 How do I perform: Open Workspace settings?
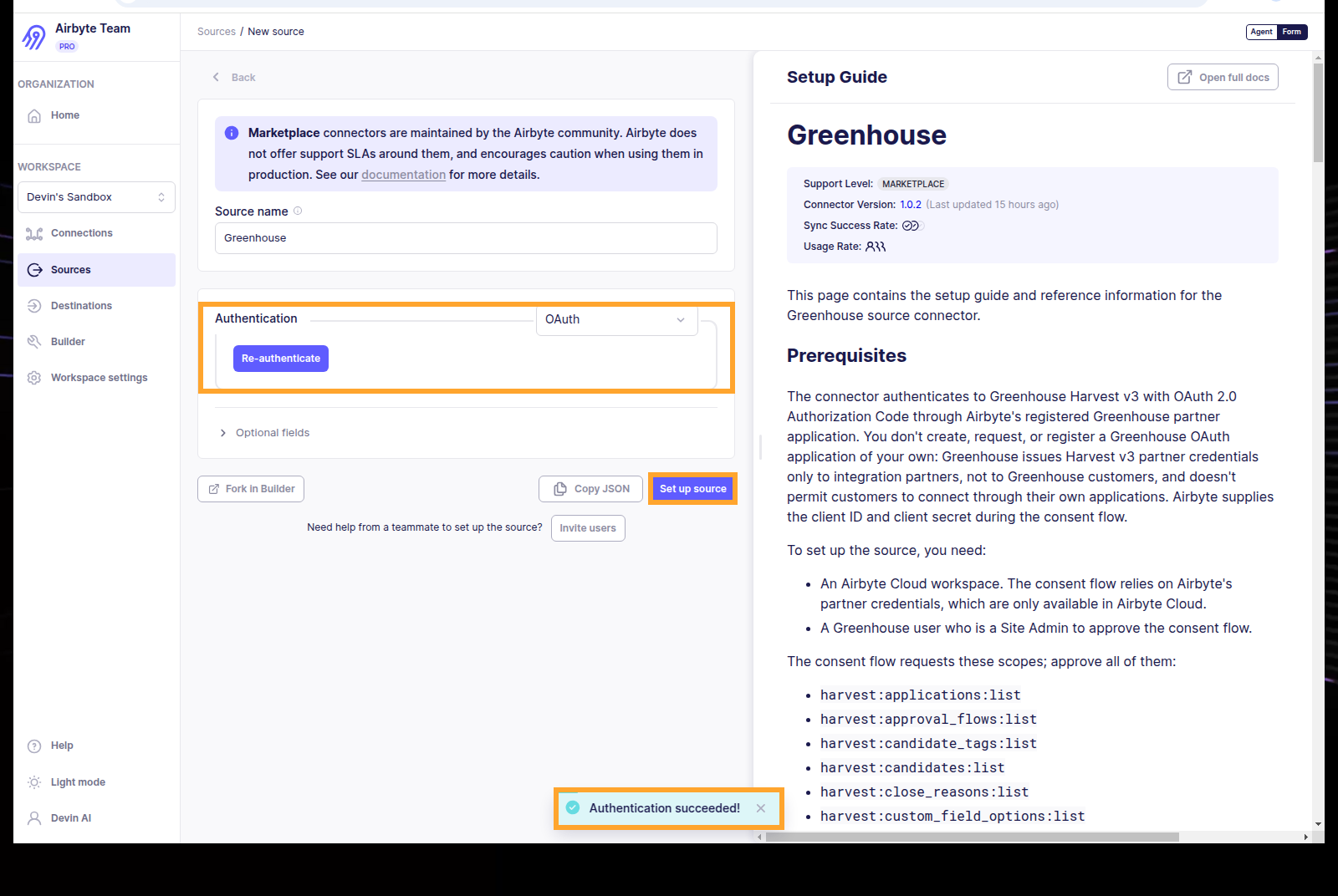click(x=96, y=378)
